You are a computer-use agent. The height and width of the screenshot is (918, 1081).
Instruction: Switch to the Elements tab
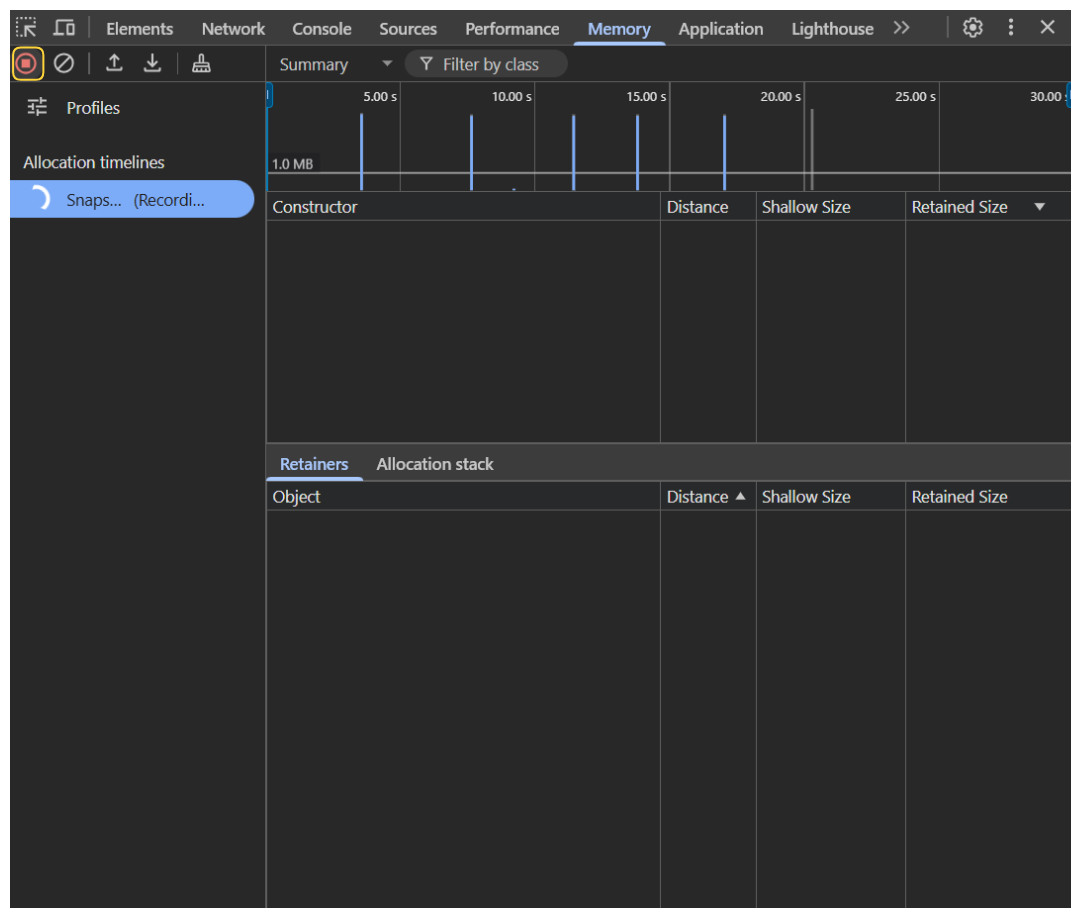pyautogui.click(x=139, y=29)
